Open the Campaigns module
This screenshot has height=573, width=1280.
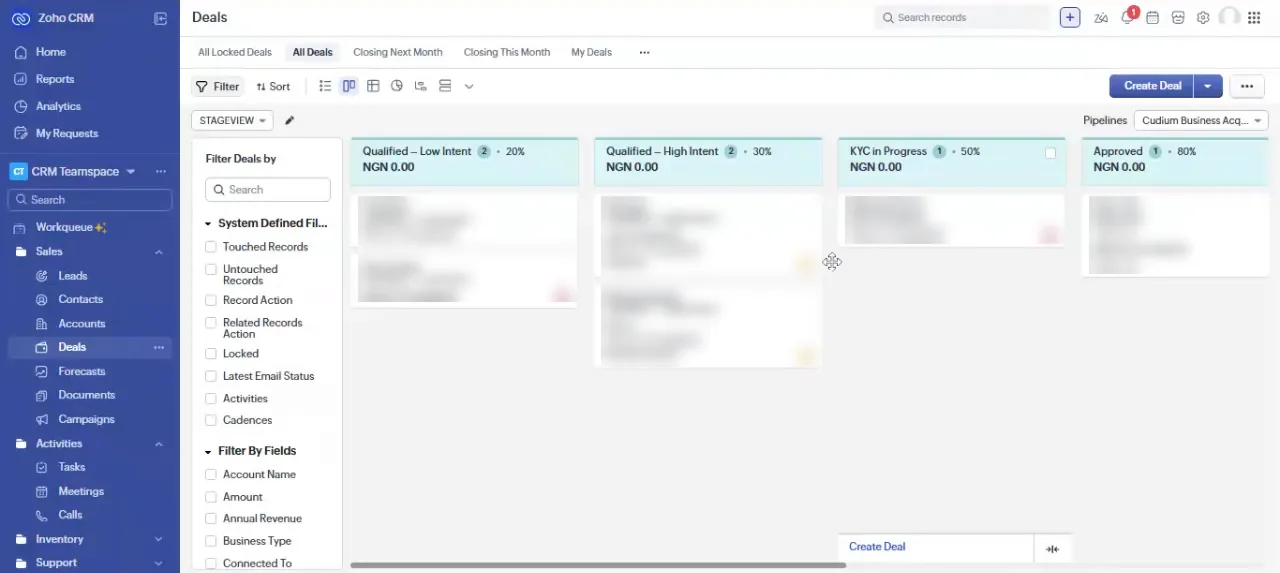pyautogui.click(x=86, y=419)
